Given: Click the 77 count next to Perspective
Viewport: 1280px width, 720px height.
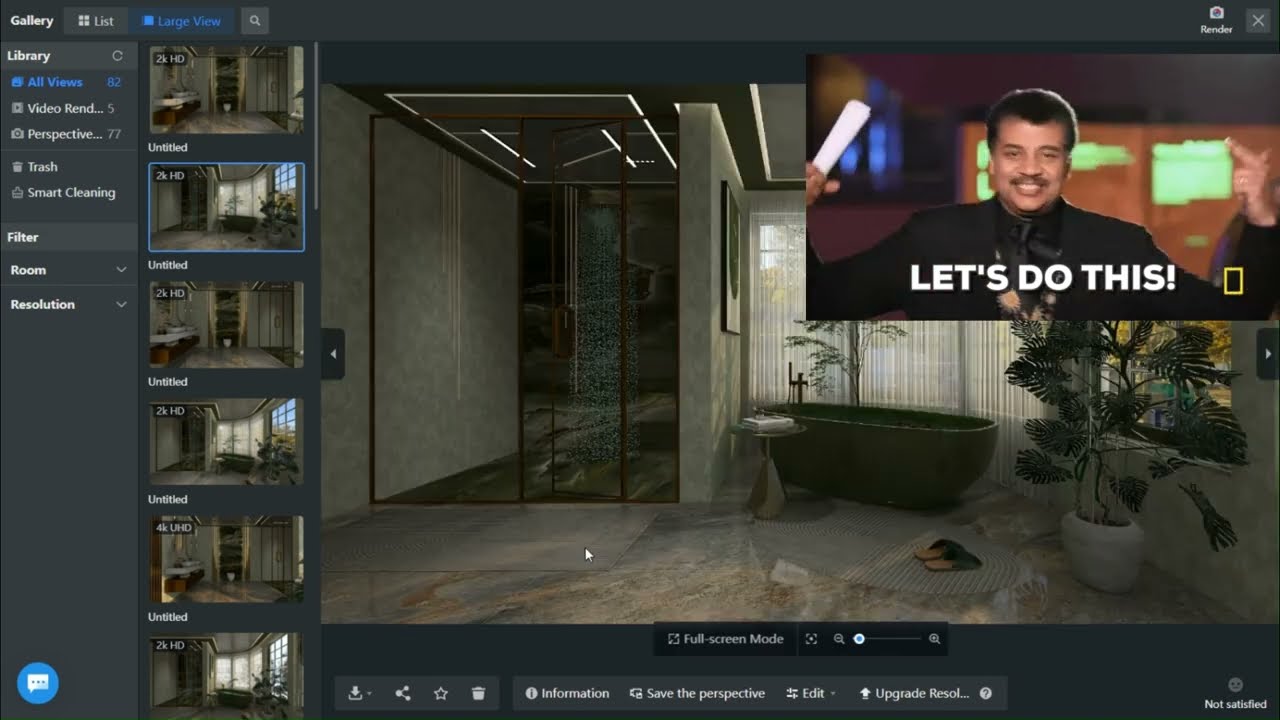Looking at the screenshot, I should pos(114,134).
